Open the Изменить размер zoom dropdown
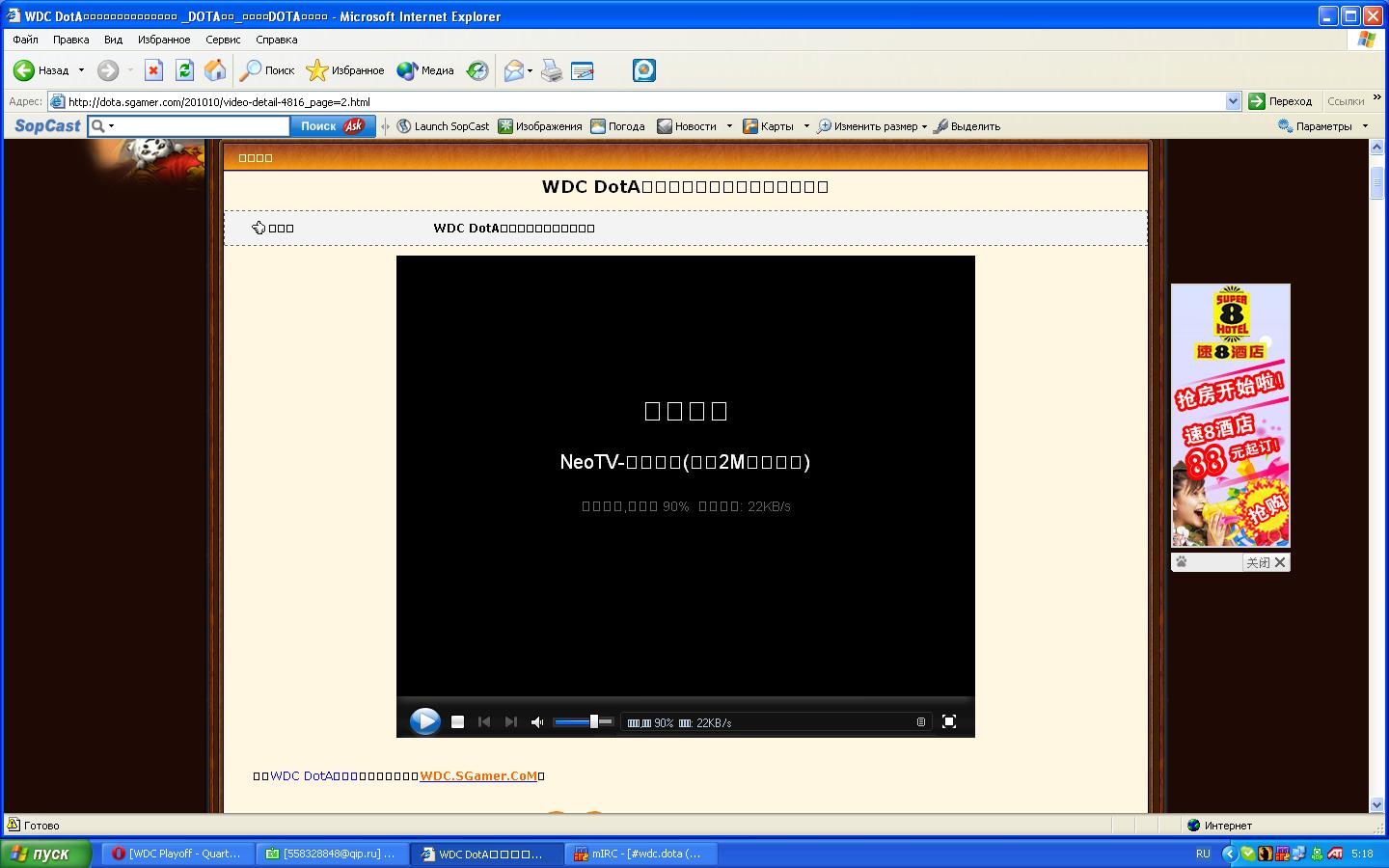This screenshot has width=1389, height=868. pos(872,126)
